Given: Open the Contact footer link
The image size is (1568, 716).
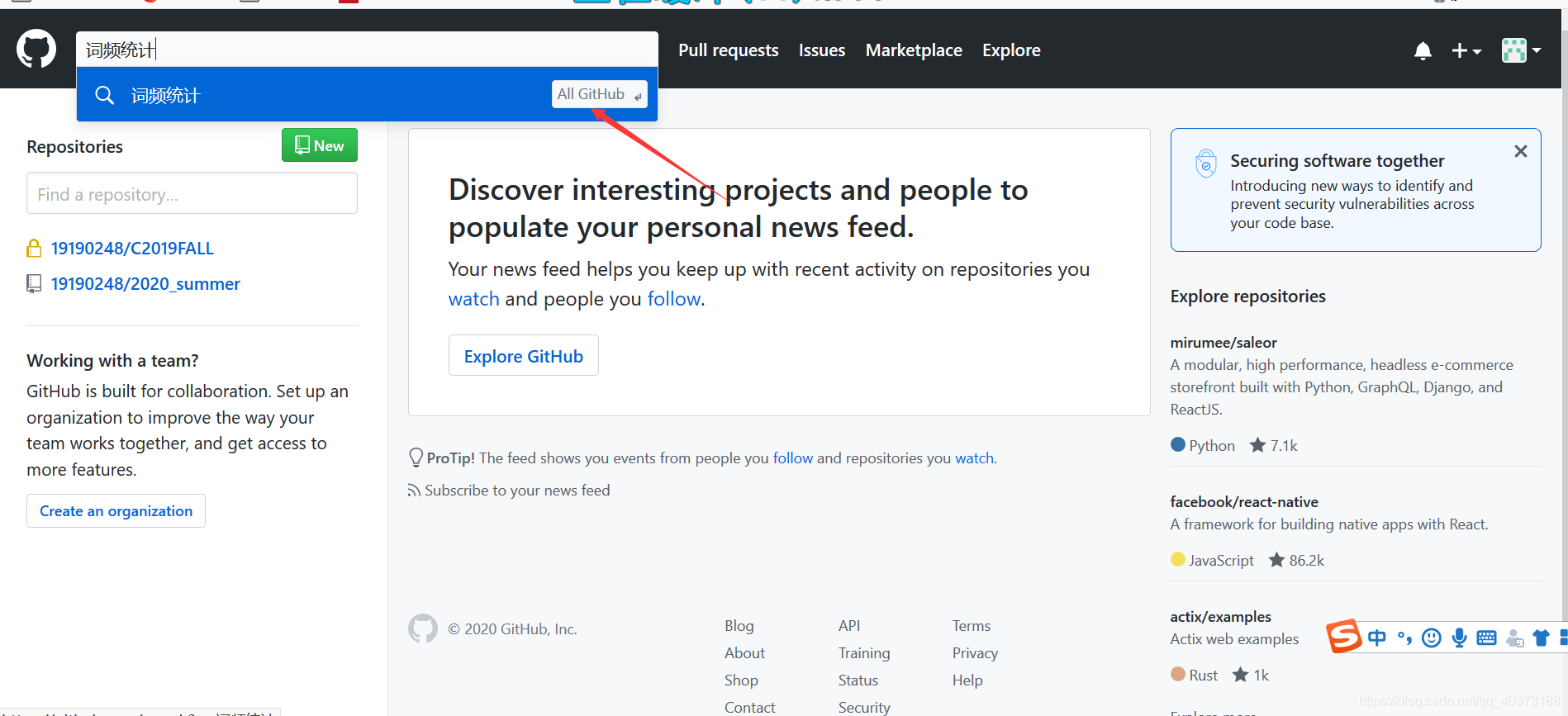Looking at the screenshot, I should (x=750, y=708).
